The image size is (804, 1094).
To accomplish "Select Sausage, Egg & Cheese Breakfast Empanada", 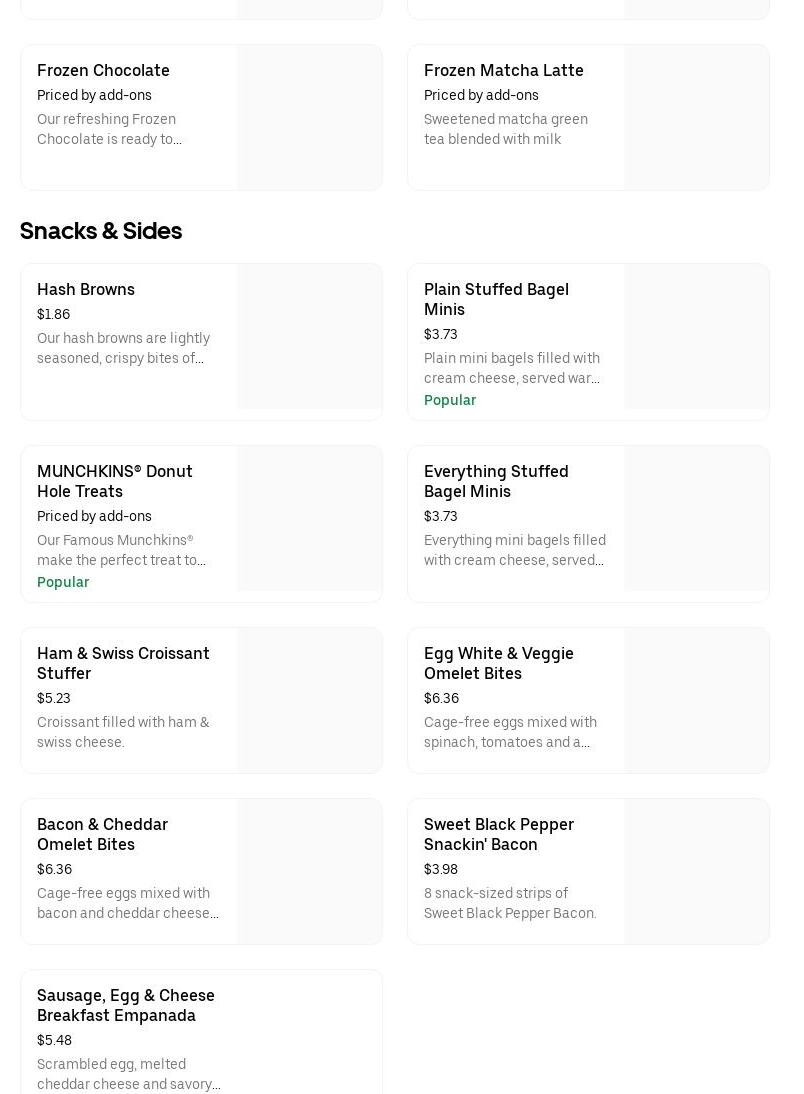I will [126, 1005].
